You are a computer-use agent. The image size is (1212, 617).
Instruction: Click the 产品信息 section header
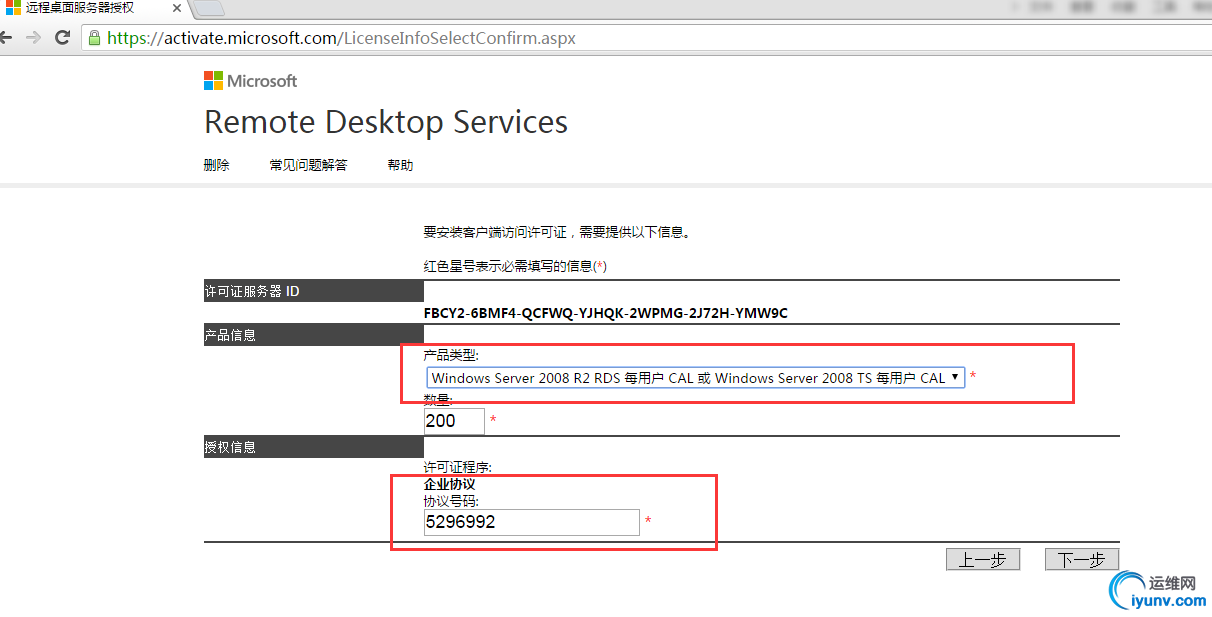(x=314, y=335)
